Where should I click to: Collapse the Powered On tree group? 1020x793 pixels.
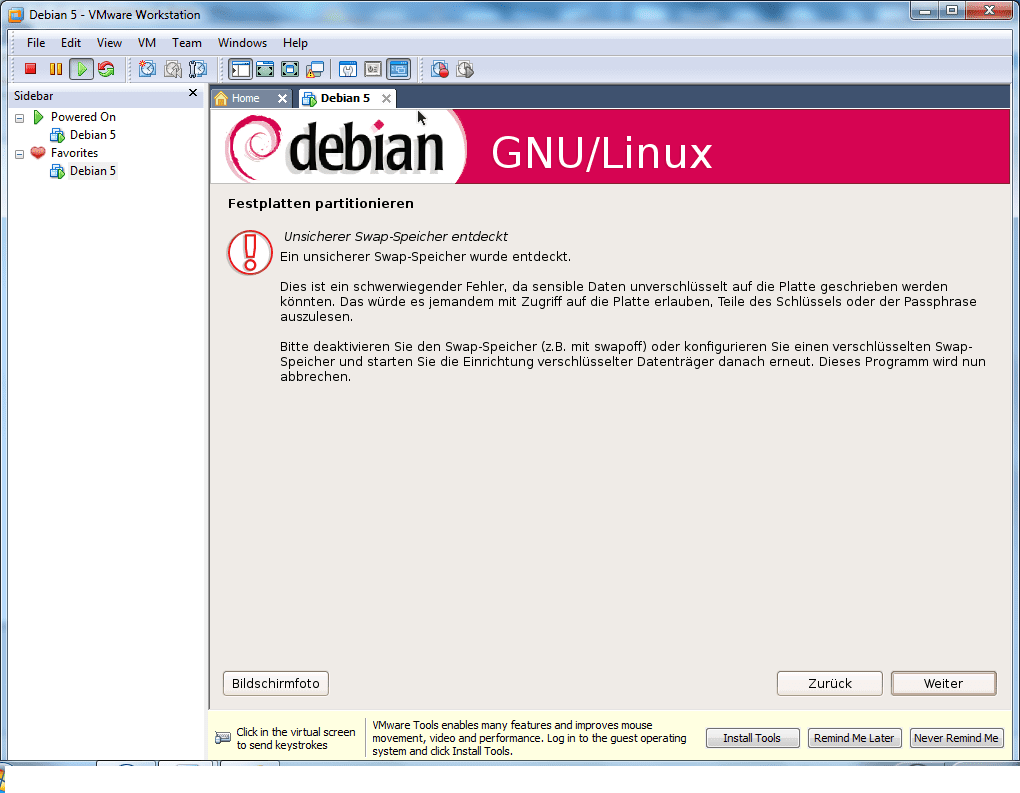coord(20,118)
